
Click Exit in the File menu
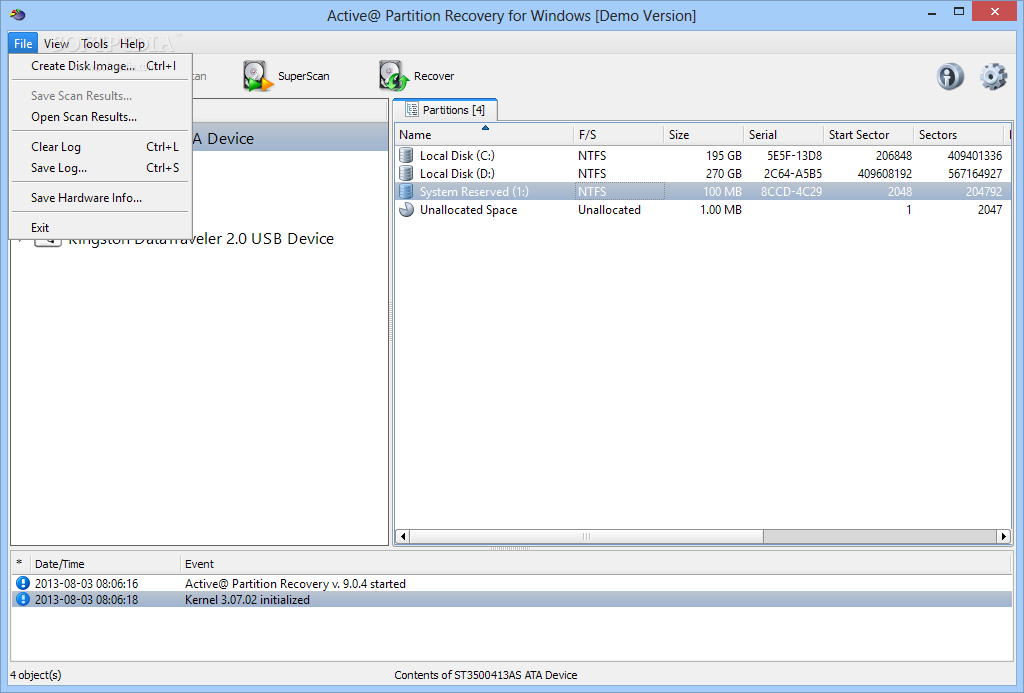pyautogui.click(x=101, y=228)
